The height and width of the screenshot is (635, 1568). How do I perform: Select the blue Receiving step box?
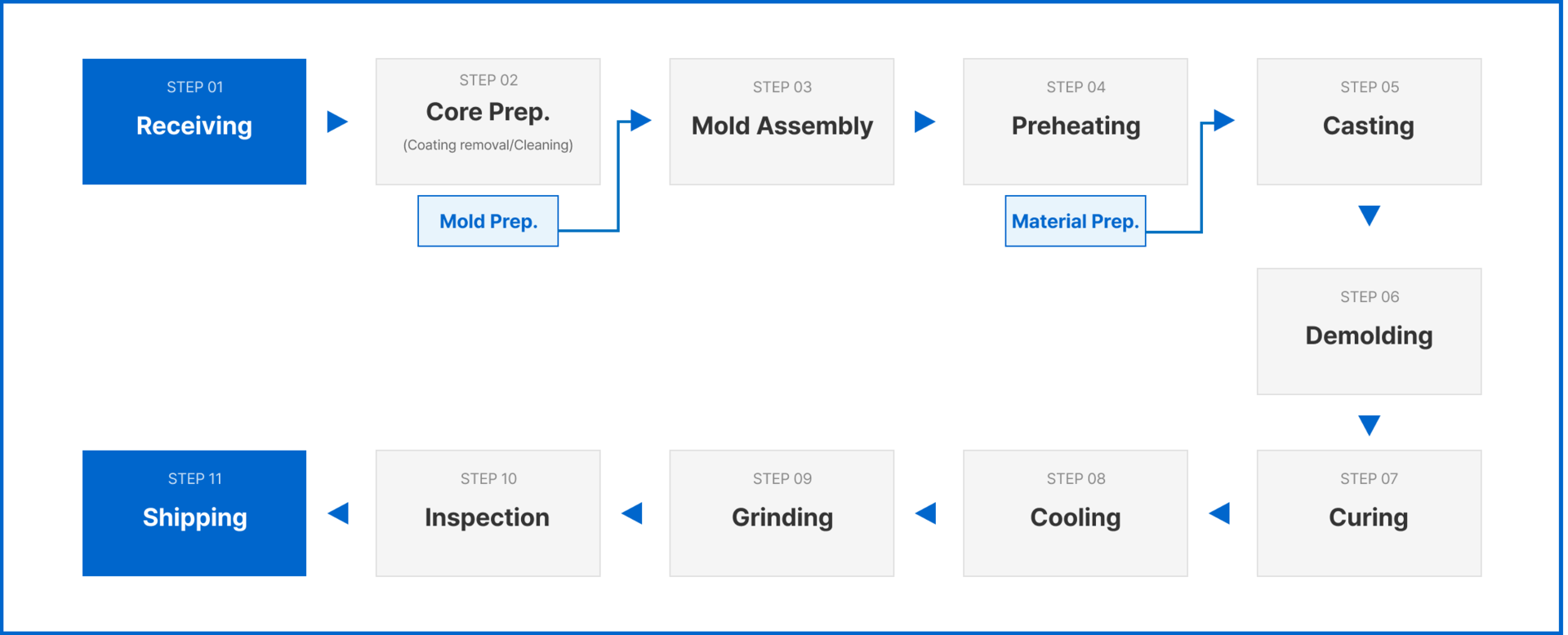194,122
